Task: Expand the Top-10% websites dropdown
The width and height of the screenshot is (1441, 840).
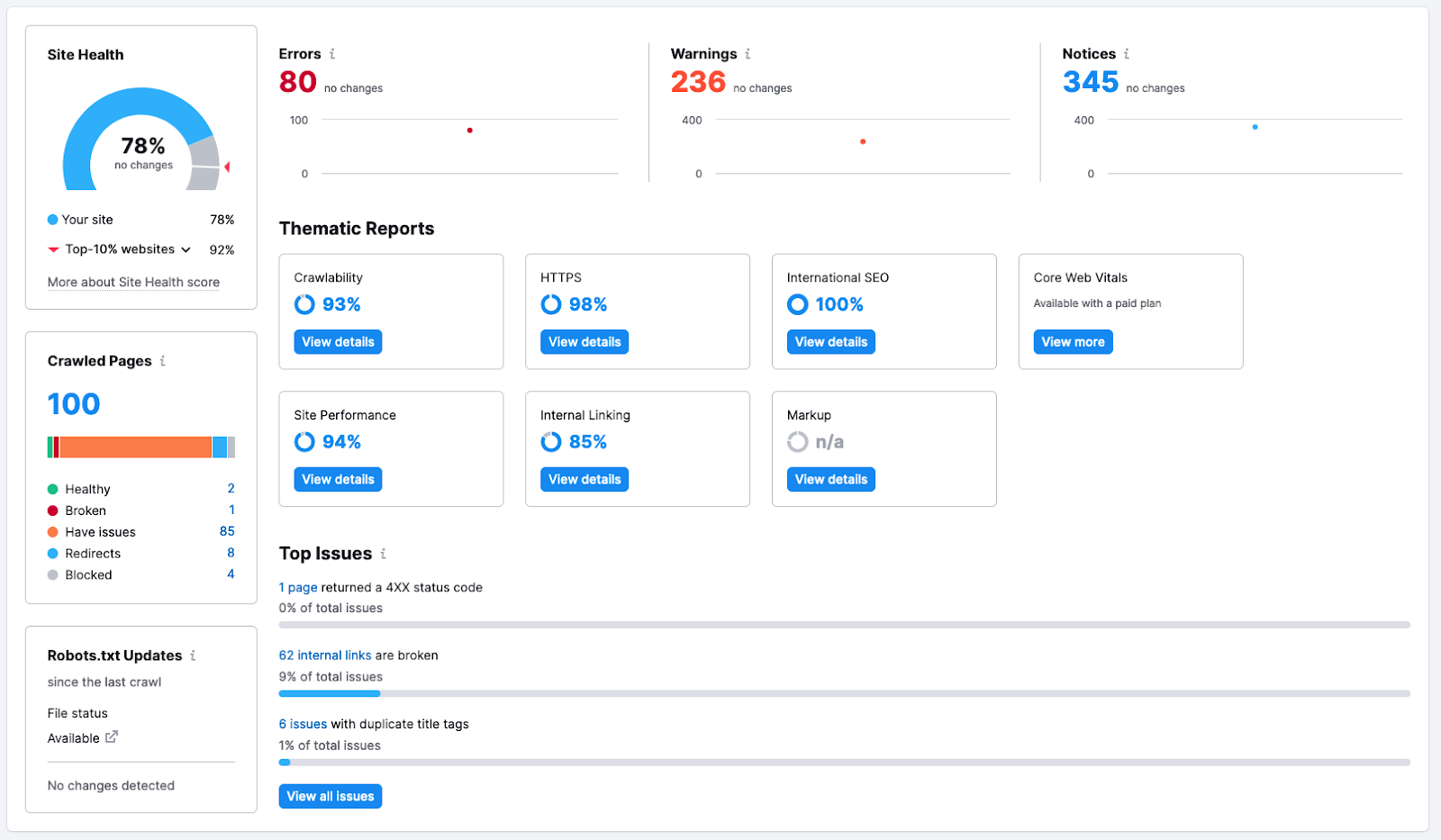Action: pyautogui.click(x=186, y=249)
